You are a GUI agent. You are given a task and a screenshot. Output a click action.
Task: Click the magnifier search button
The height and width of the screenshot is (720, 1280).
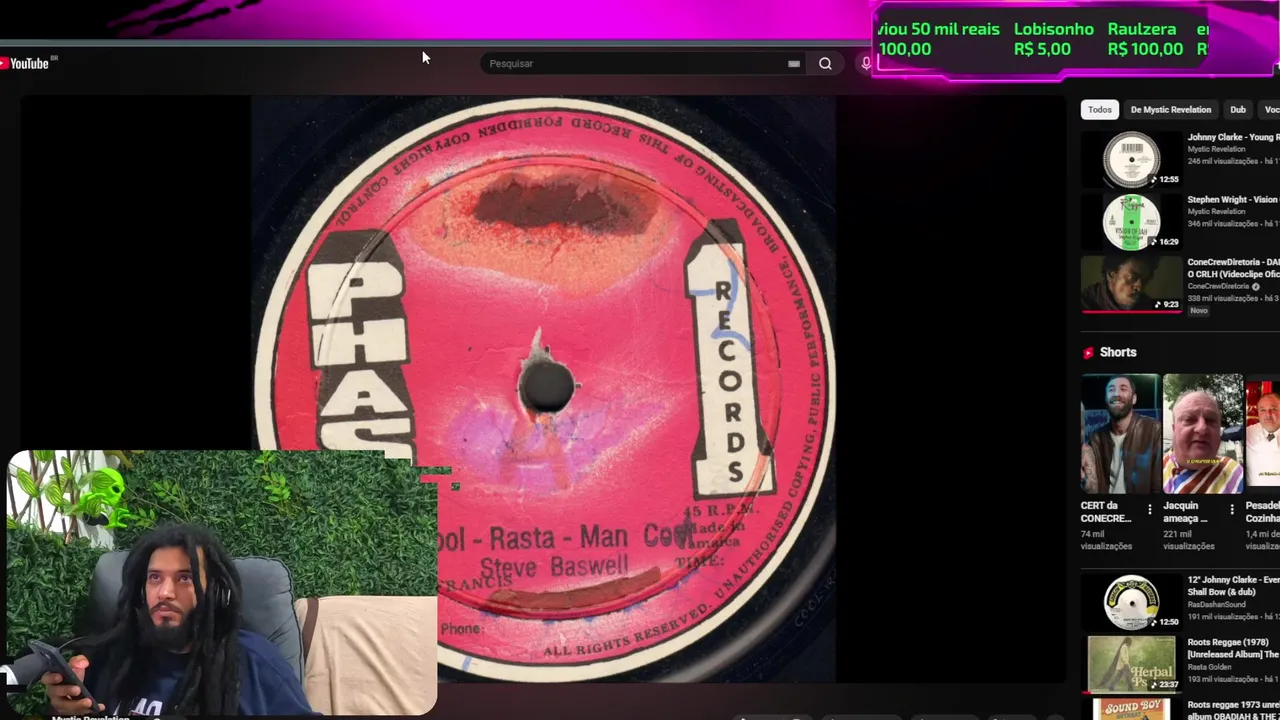[x=825, y=63]
